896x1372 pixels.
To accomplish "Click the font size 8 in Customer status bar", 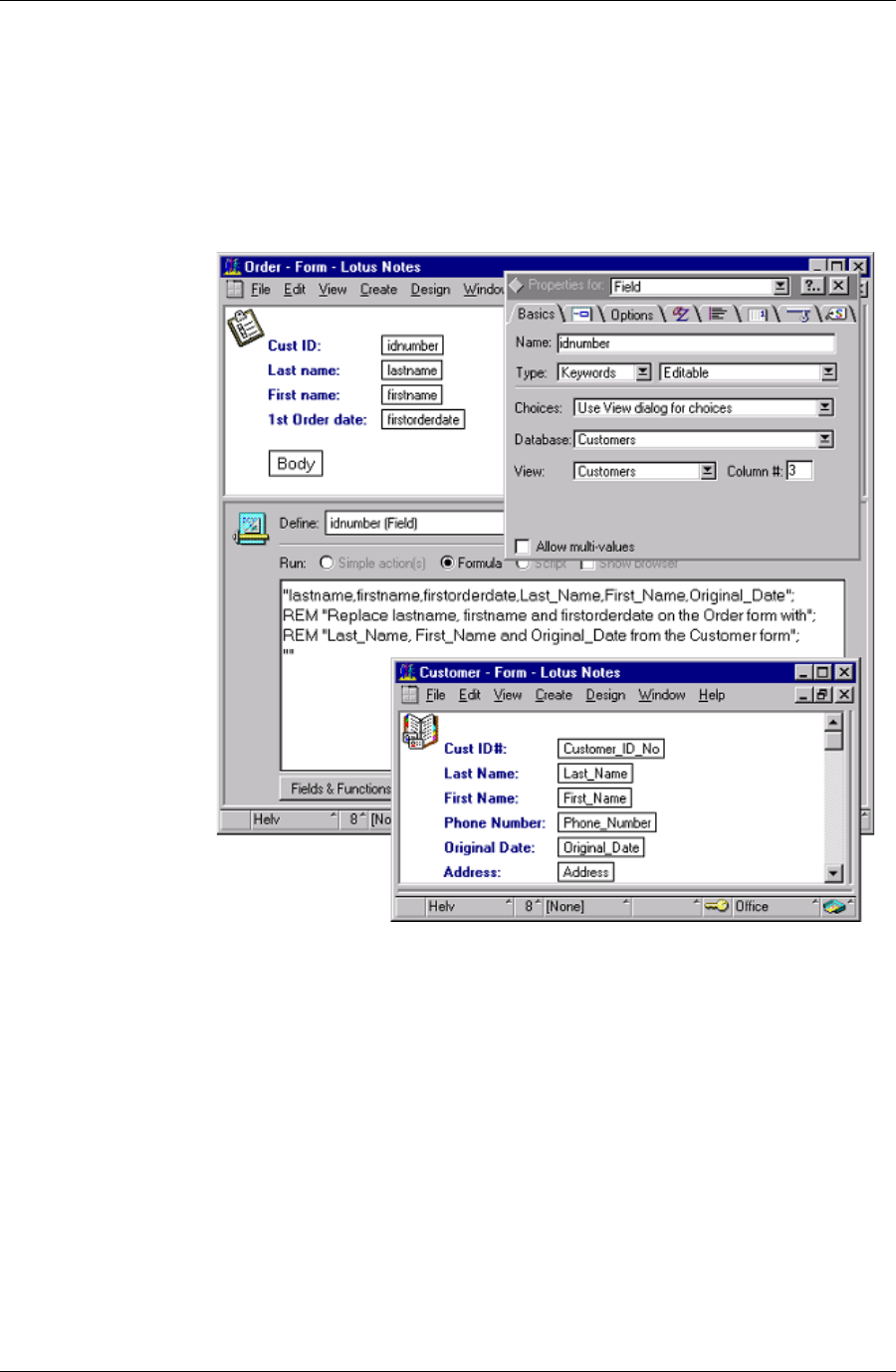I will click(x=529, y=907).
